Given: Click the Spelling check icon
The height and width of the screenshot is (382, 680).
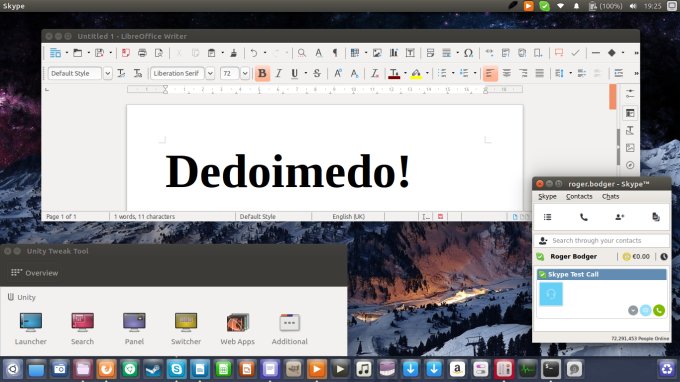Looking at the screenshot, I should tap(318, 53).
